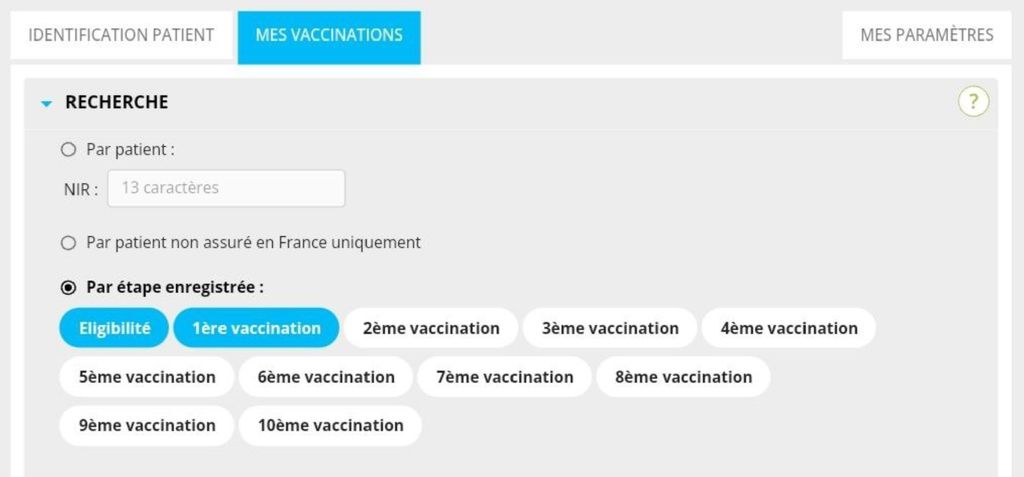Choose the 6ème vaccination step
Viewport: 1024px width, 477px height.
pyautogui.click(x=326, y=377)
